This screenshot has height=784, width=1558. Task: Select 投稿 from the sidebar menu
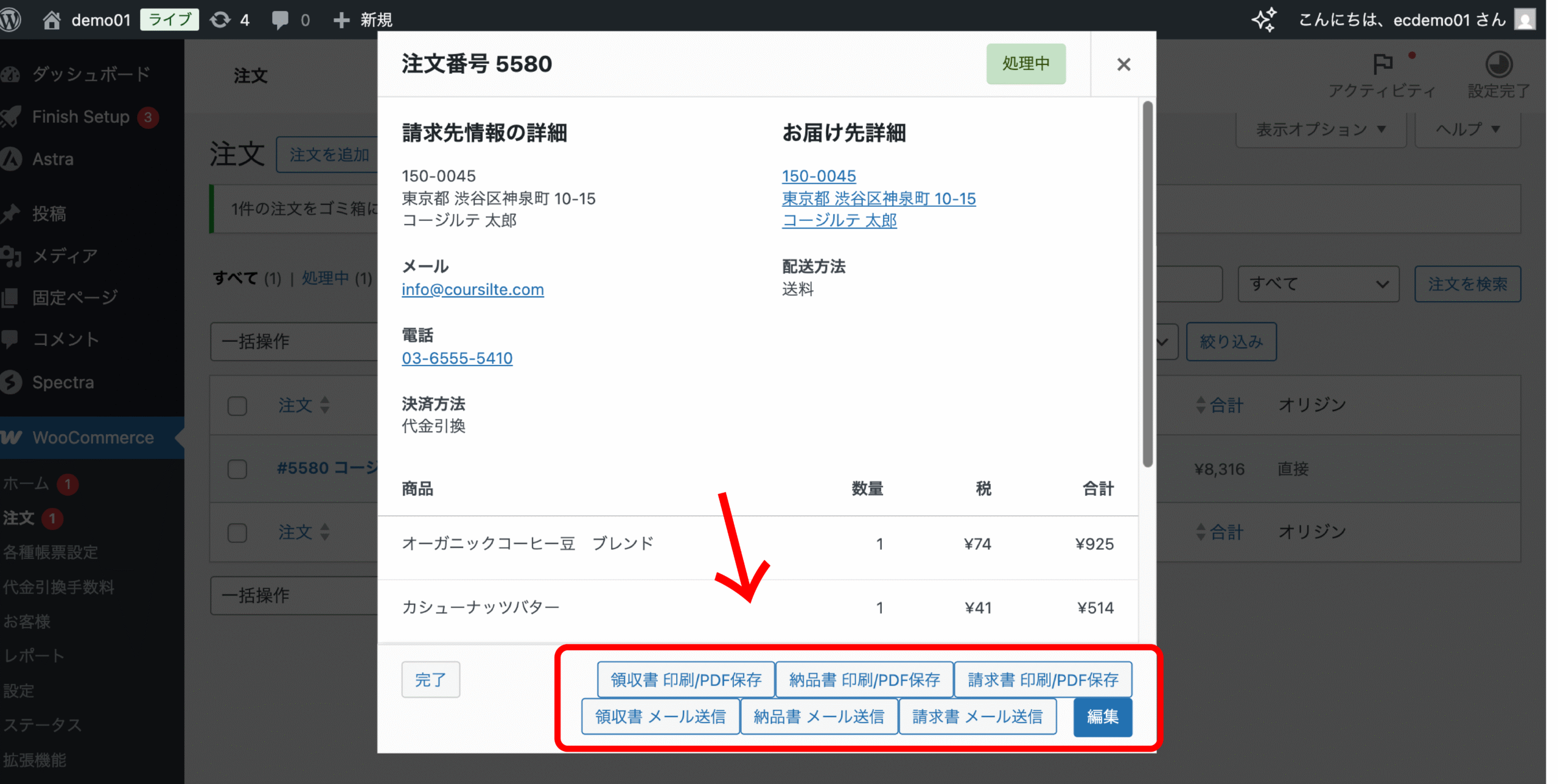pos(50,213)
